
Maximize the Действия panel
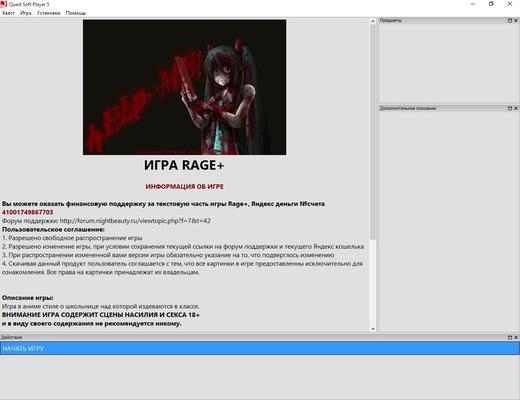tap(510, 337)
